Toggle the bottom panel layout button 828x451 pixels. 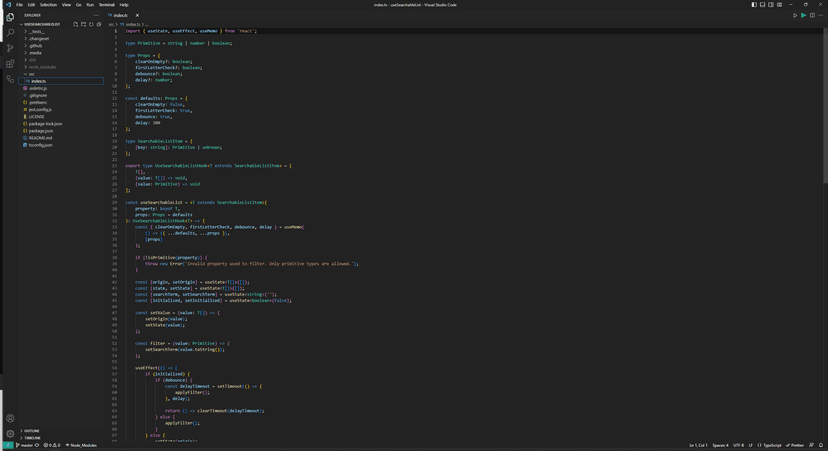762,5
